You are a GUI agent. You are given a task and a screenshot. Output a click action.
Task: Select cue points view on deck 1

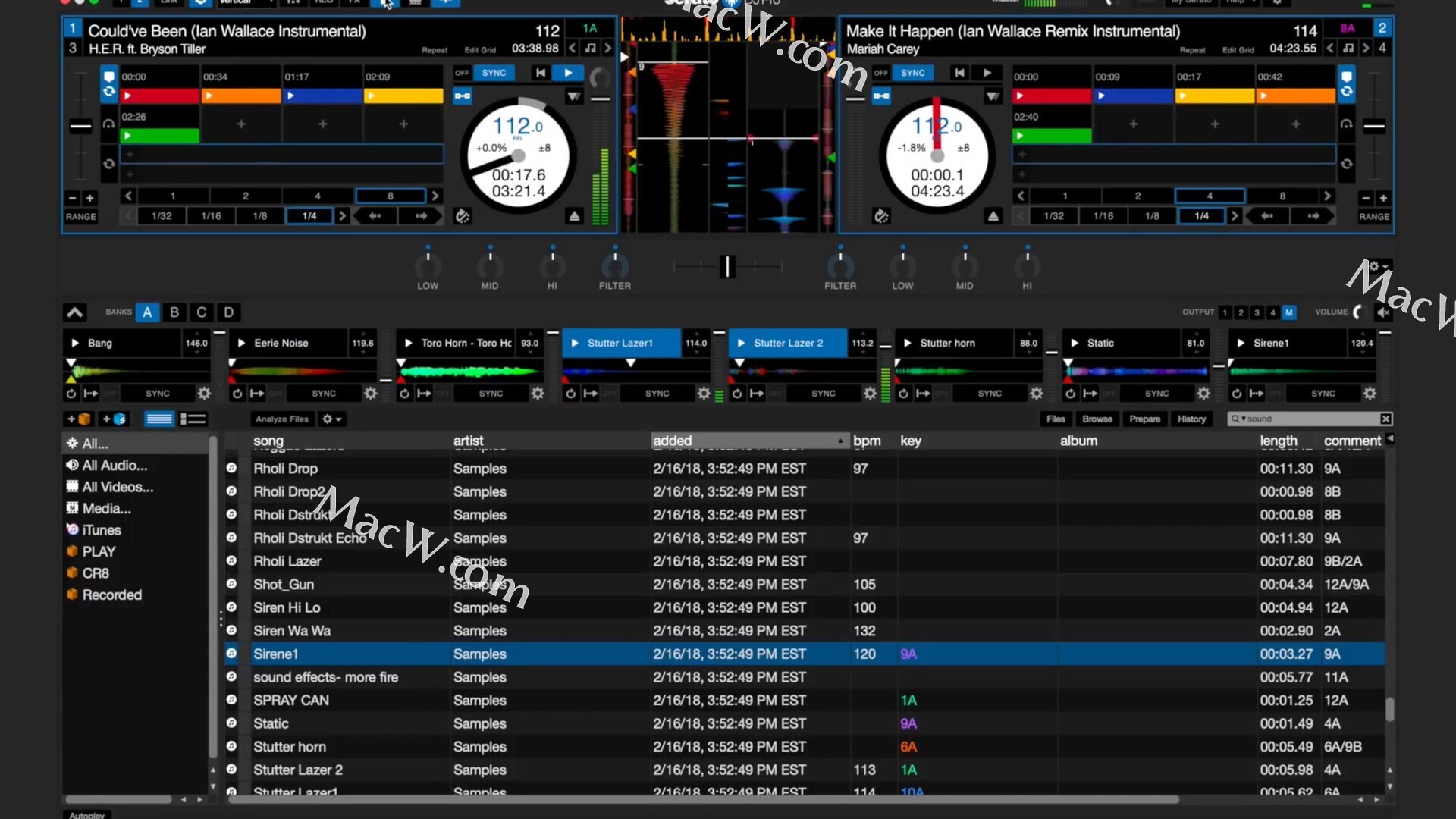108,76
